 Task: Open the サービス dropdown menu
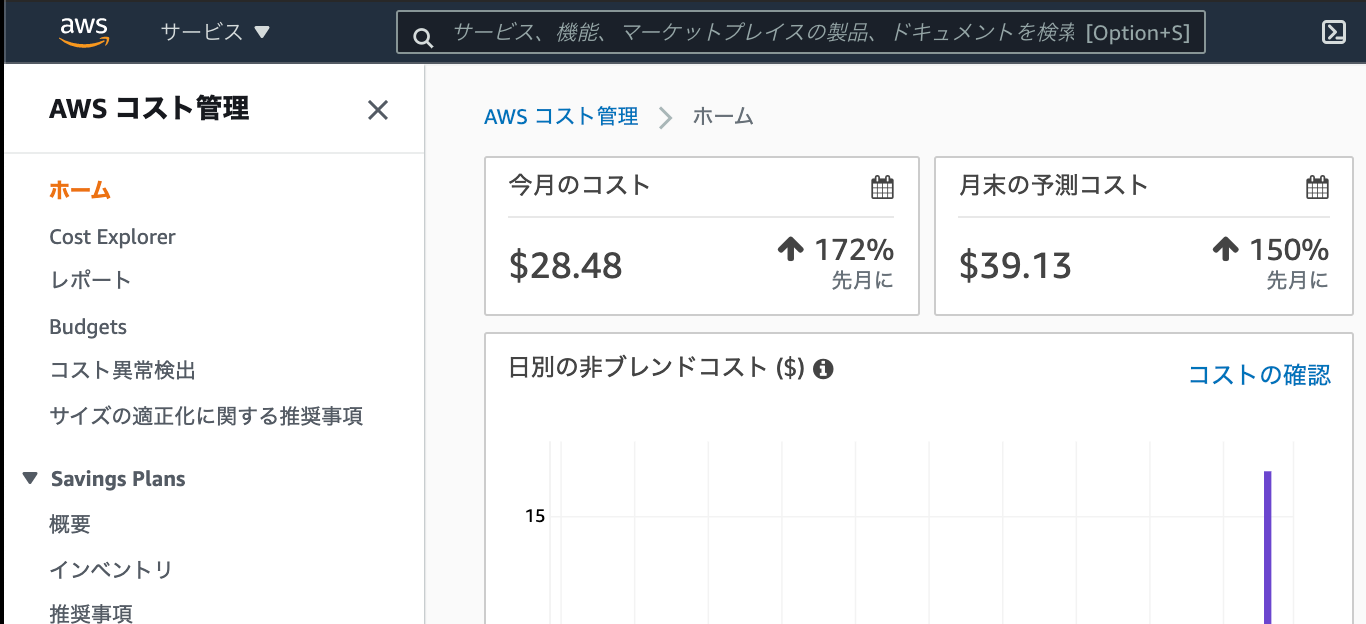[x=215, y=32]
